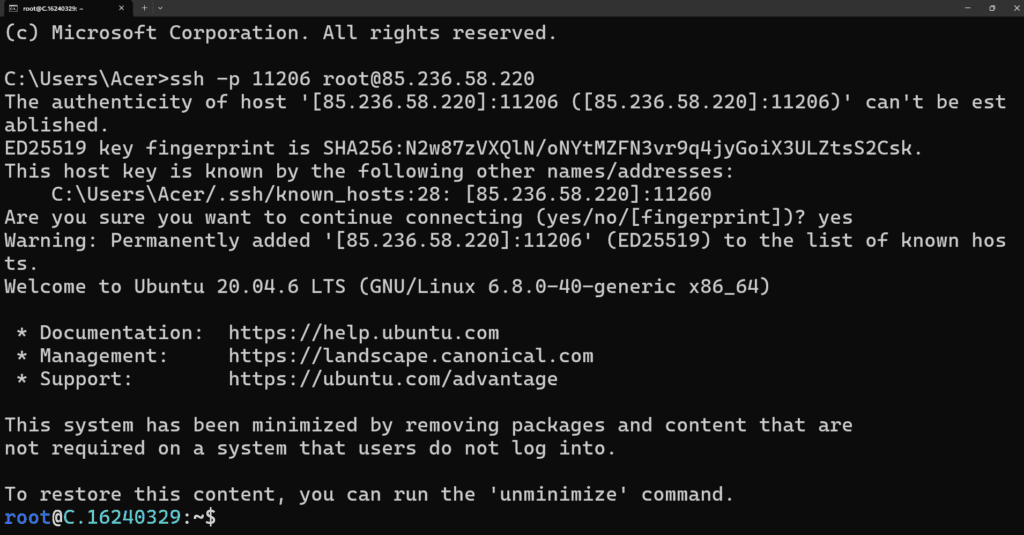Image resolution: width=1024 pixels, height=535 pixels.
Task: Expand the new tab profiles dropdown chevron
Action: 161,8
